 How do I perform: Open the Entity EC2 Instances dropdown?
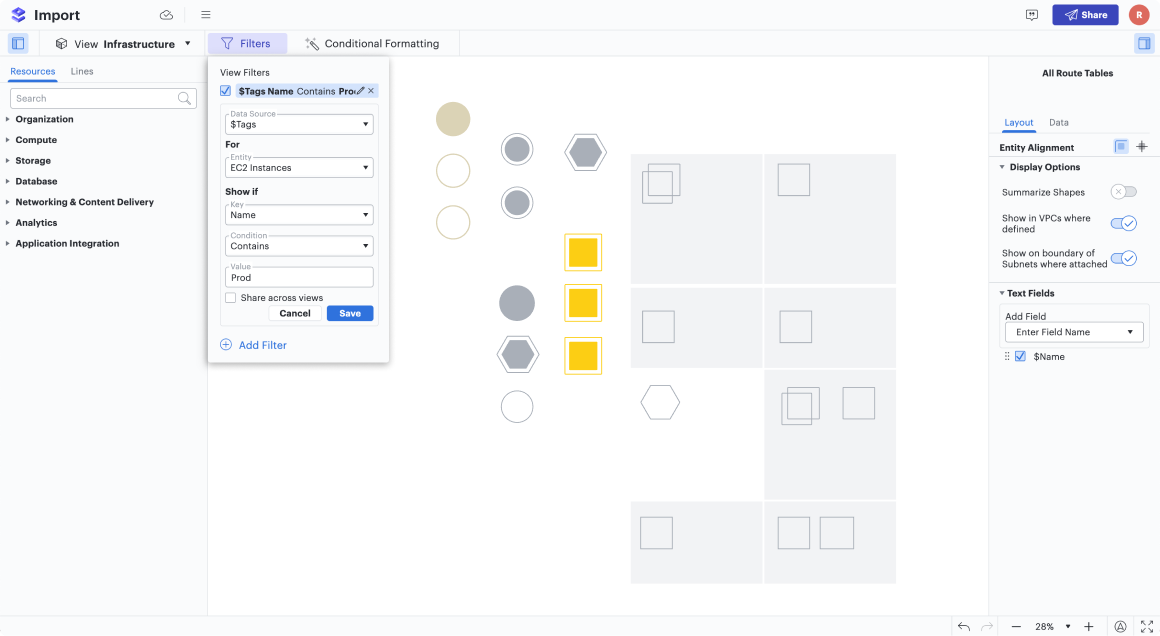pyautogui.click(x=299, y=168)
